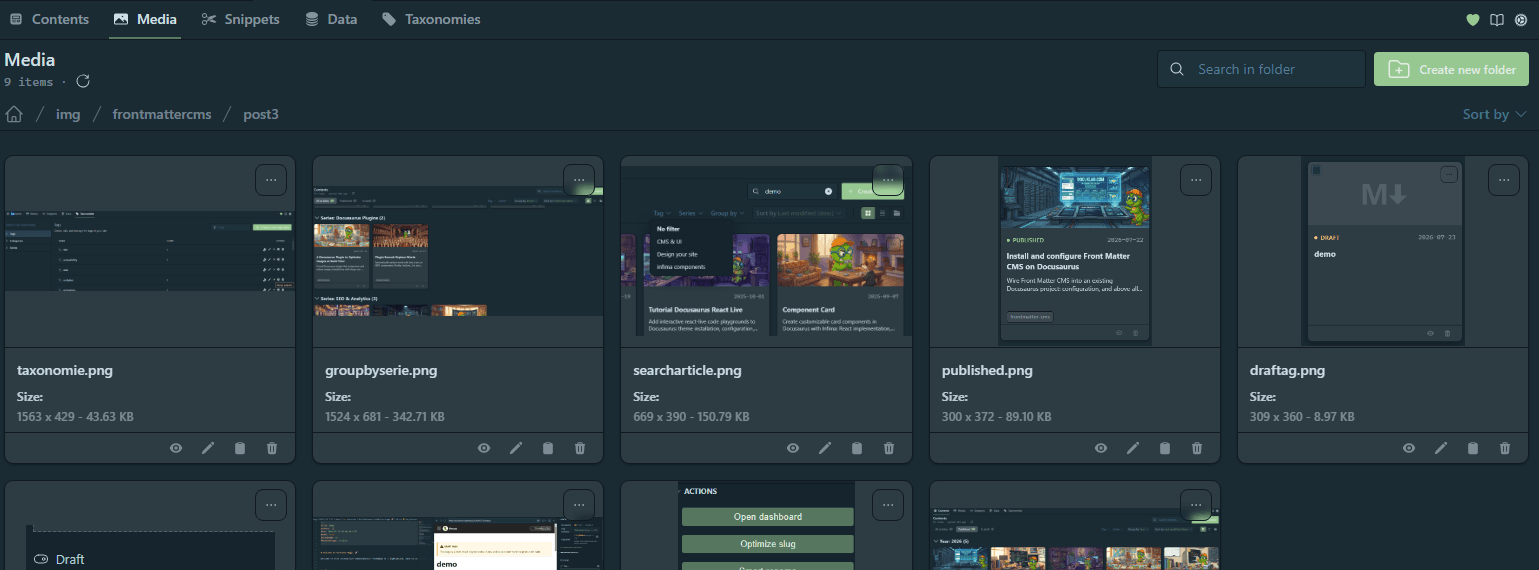Copy taxonomie.png path with the clipboard icon

(239, 448)
